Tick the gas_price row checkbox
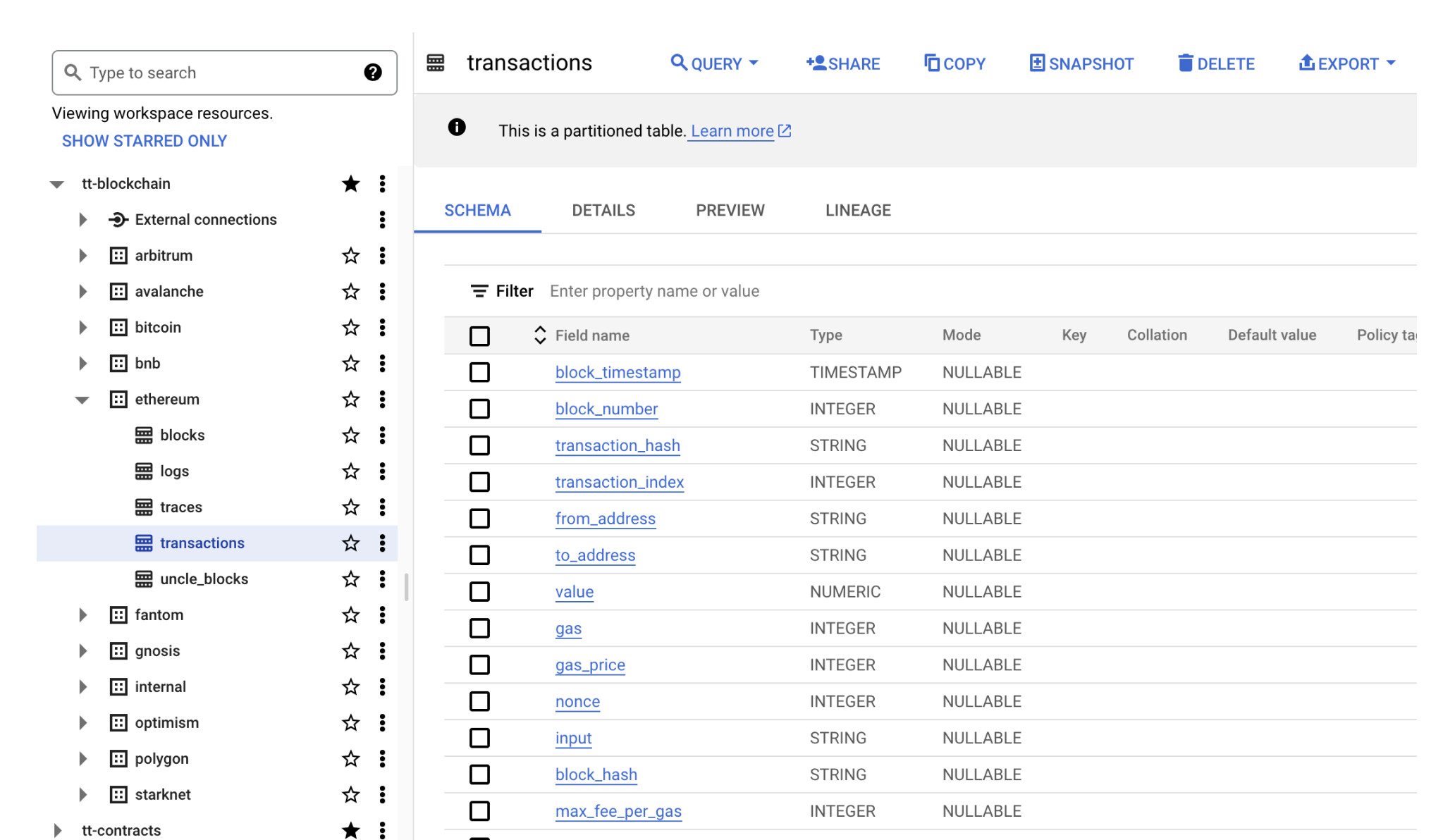The width and height of the screenshot is (1455, 840). [480, 665]
